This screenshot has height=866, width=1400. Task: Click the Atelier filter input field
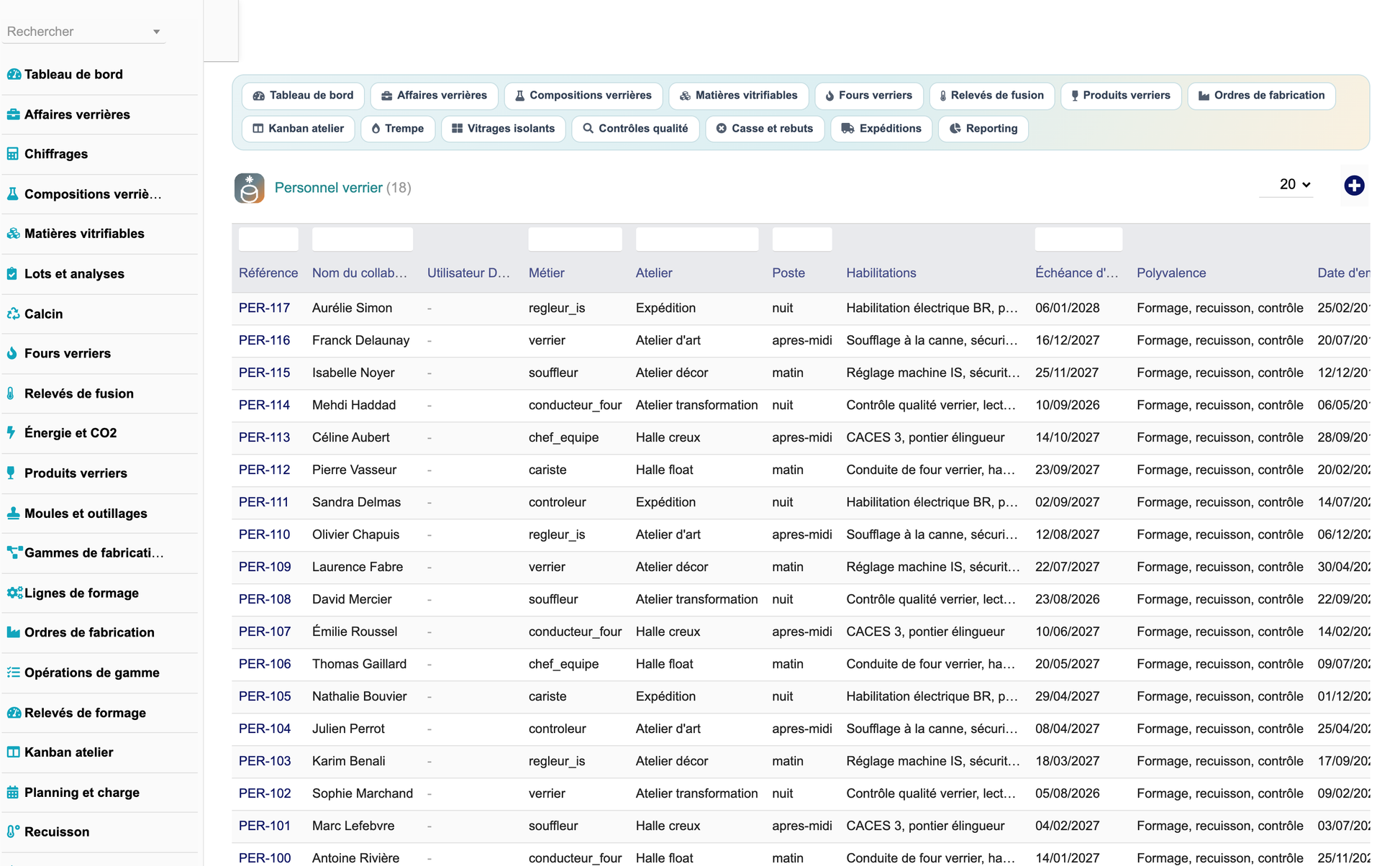(697, 239)
